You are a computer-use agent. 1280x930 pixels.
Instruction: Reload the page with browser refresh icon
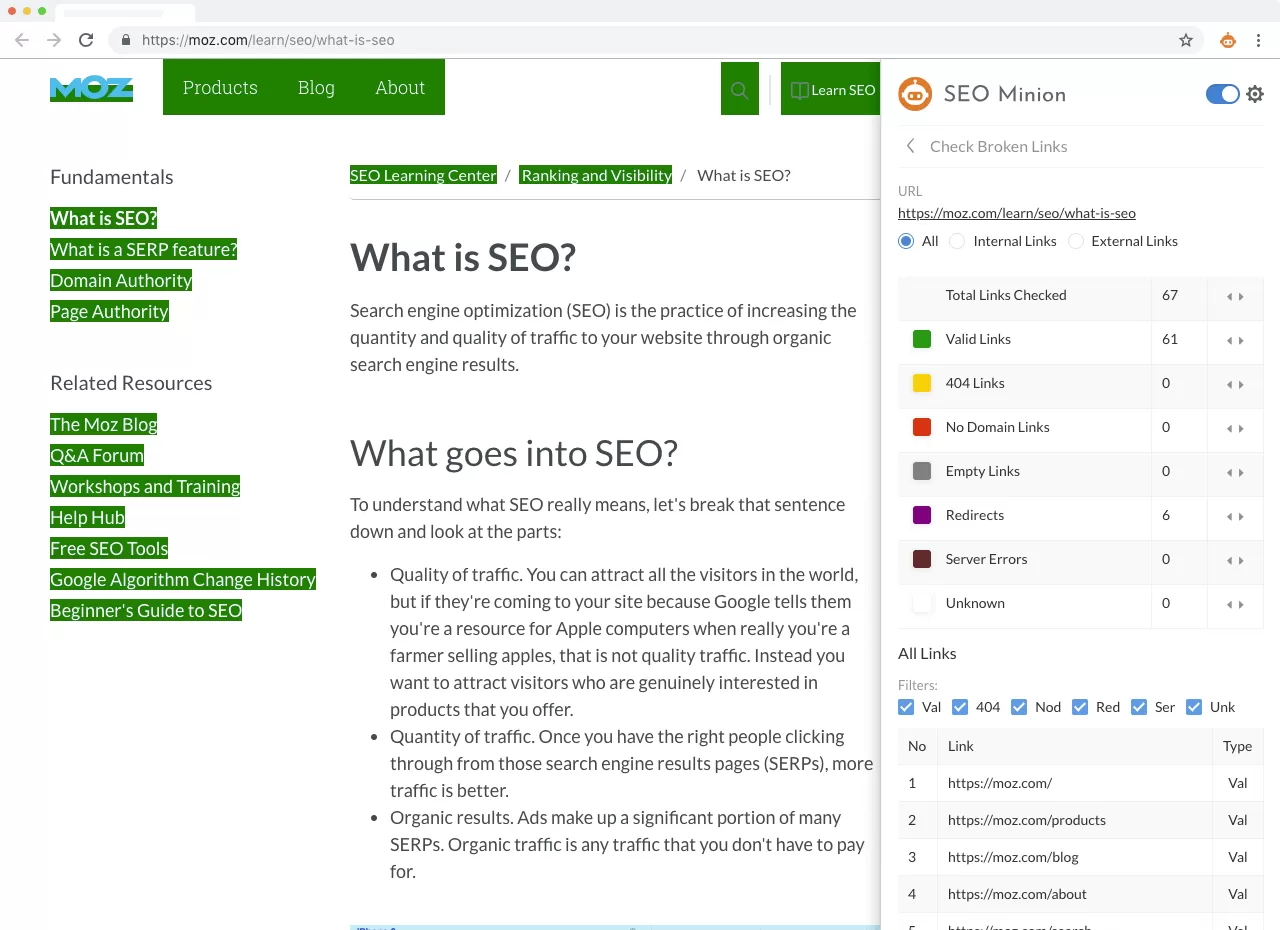[86, 40]
